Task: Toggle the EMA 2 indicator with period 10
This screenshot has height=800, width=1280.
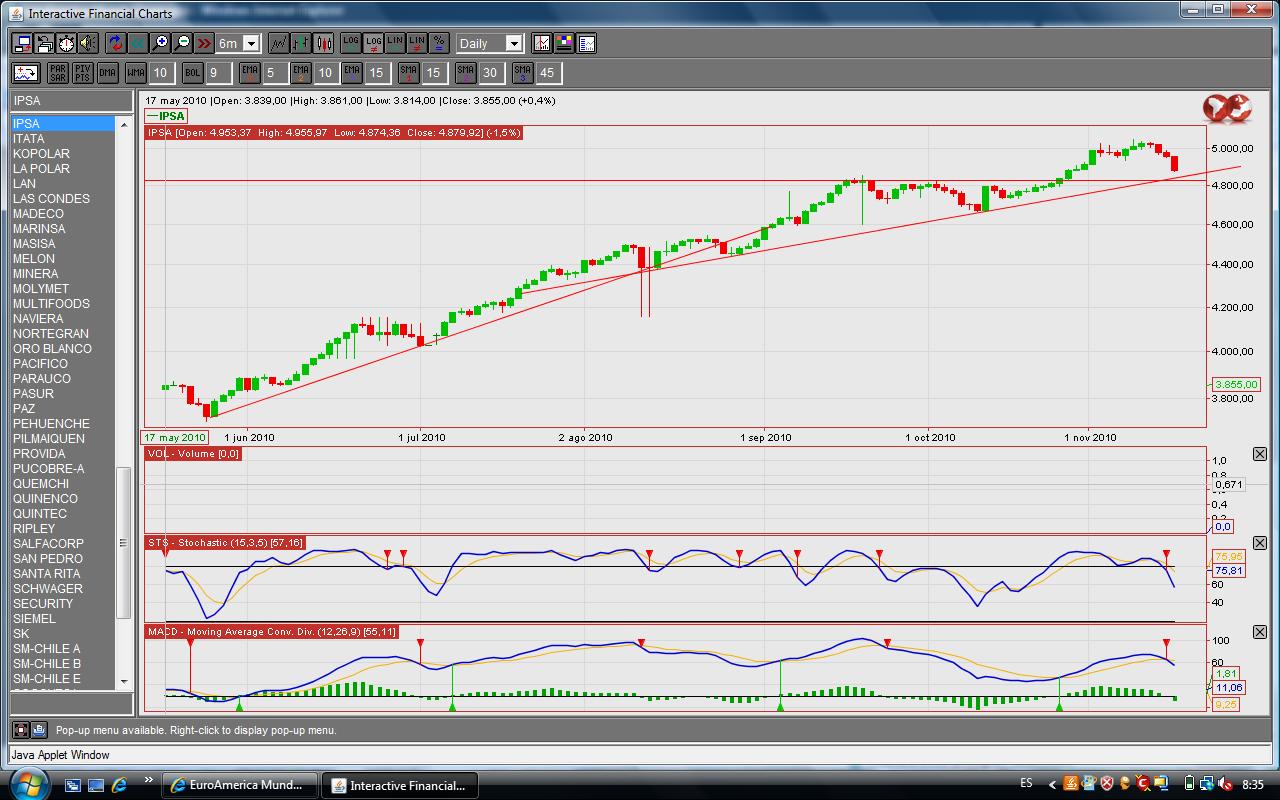Action: coord(301,73)
